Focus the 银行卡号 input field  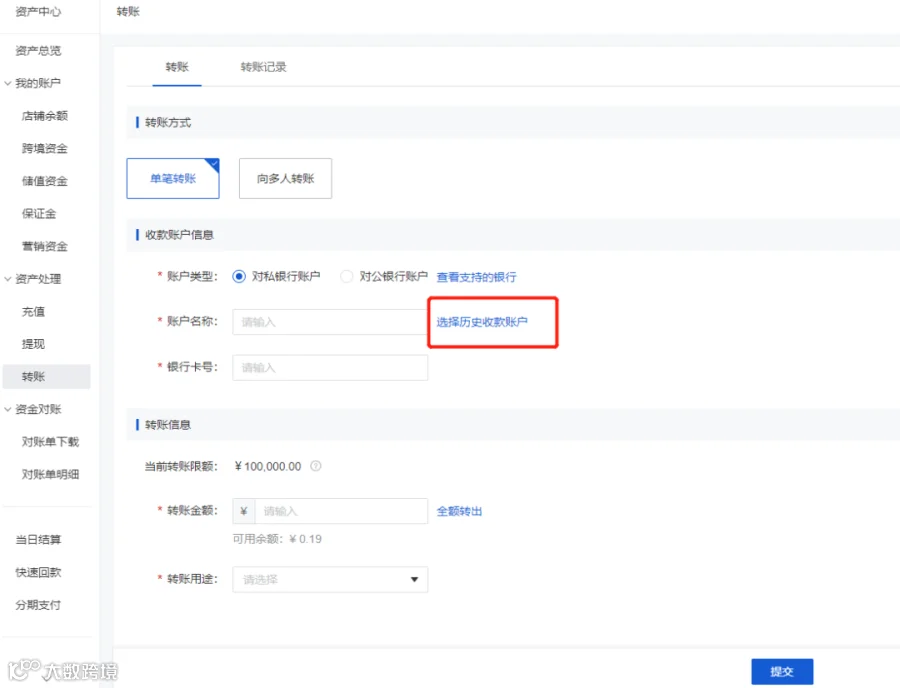[x=330, y=367]
